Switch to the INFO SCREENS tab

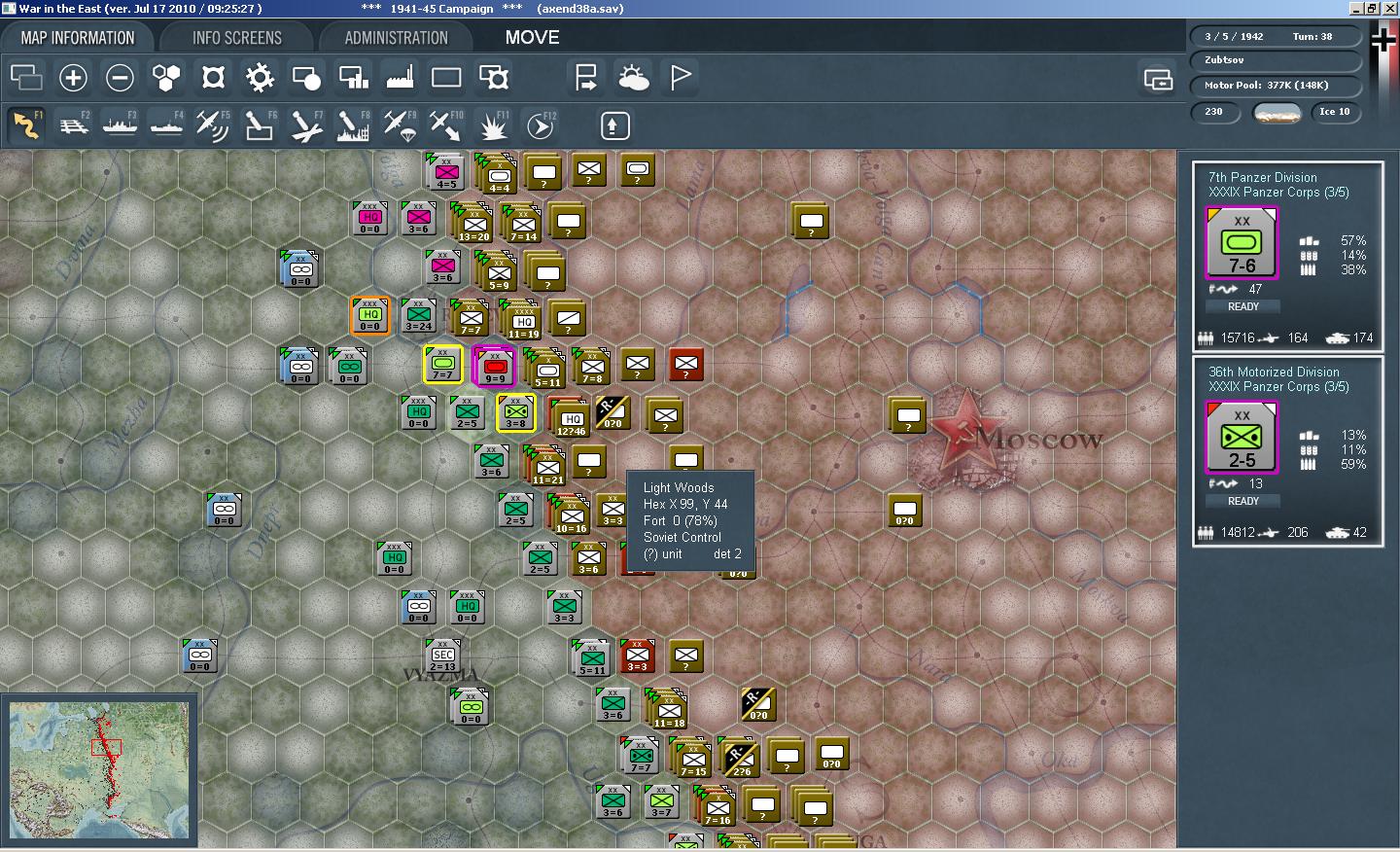(236, 38)
